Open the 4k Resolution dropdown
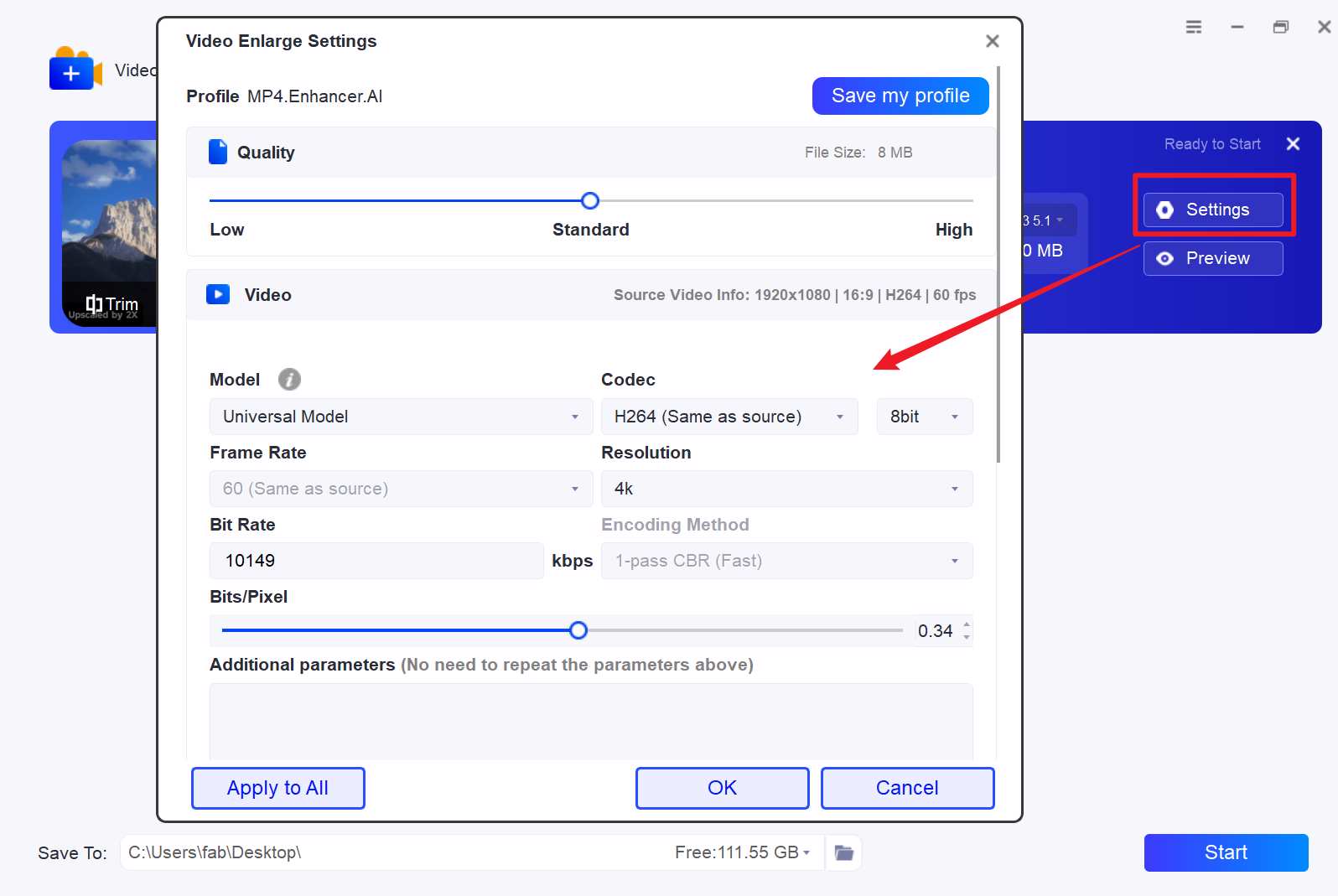The width and height of the screenshot is (1338, 896). (786, 489)
